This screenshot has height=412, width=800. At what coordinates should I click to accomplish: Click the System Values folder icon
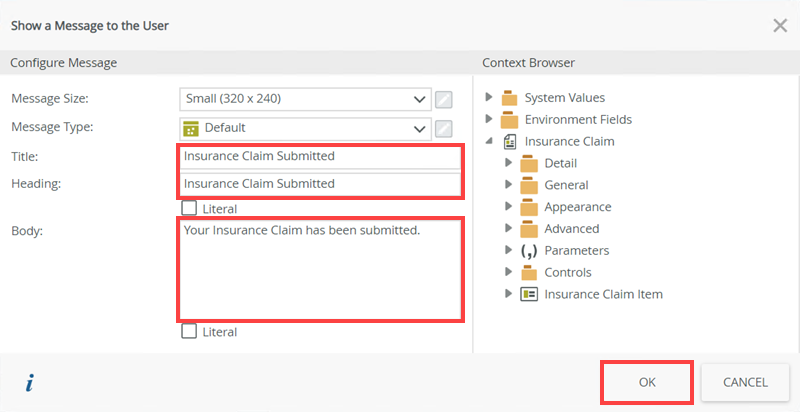[x=509, y=97]
